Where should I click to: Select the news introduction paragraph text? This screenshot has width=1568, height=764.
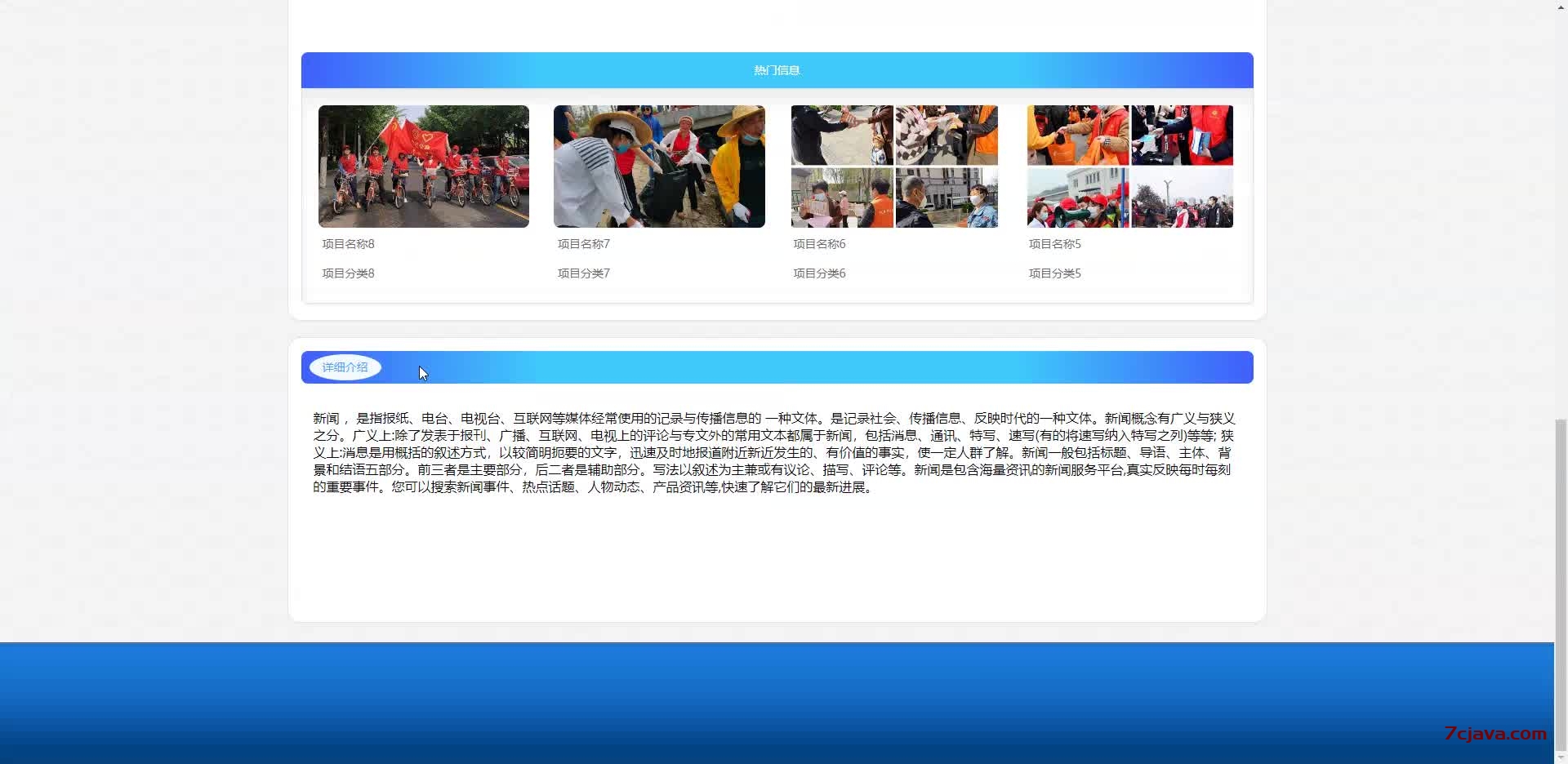point(774,452)
